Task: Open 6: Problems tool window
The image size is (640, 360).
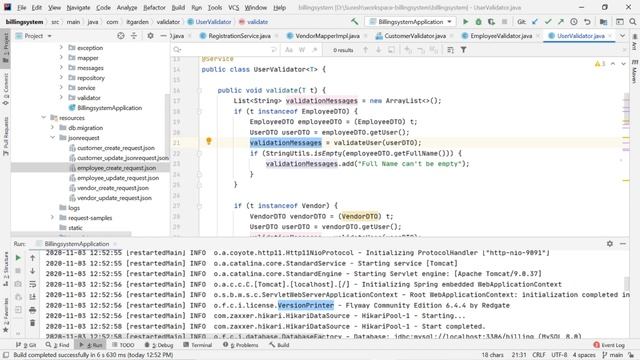Action: coord(240,345)
